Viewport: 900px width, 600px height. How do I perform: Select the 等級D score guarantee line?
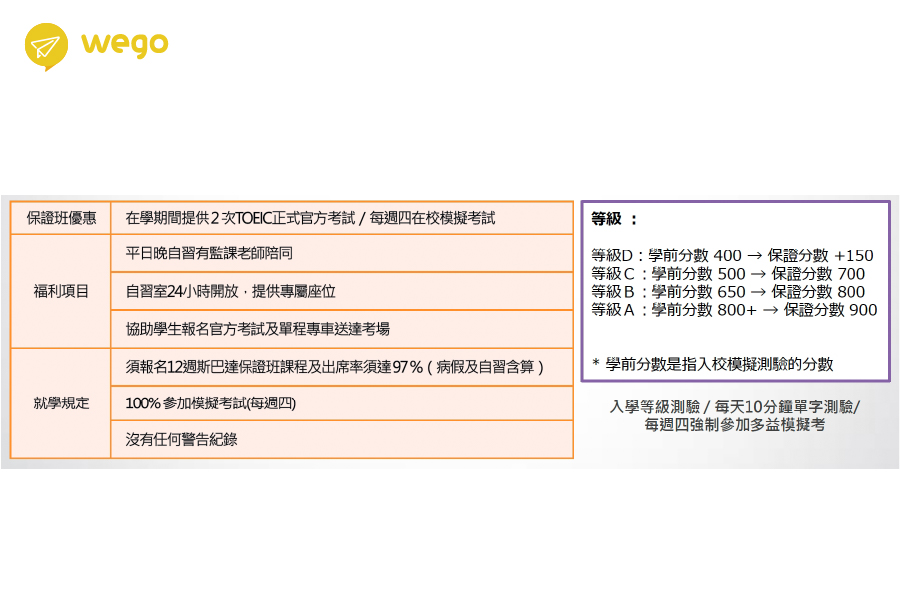tap(732, 256)
